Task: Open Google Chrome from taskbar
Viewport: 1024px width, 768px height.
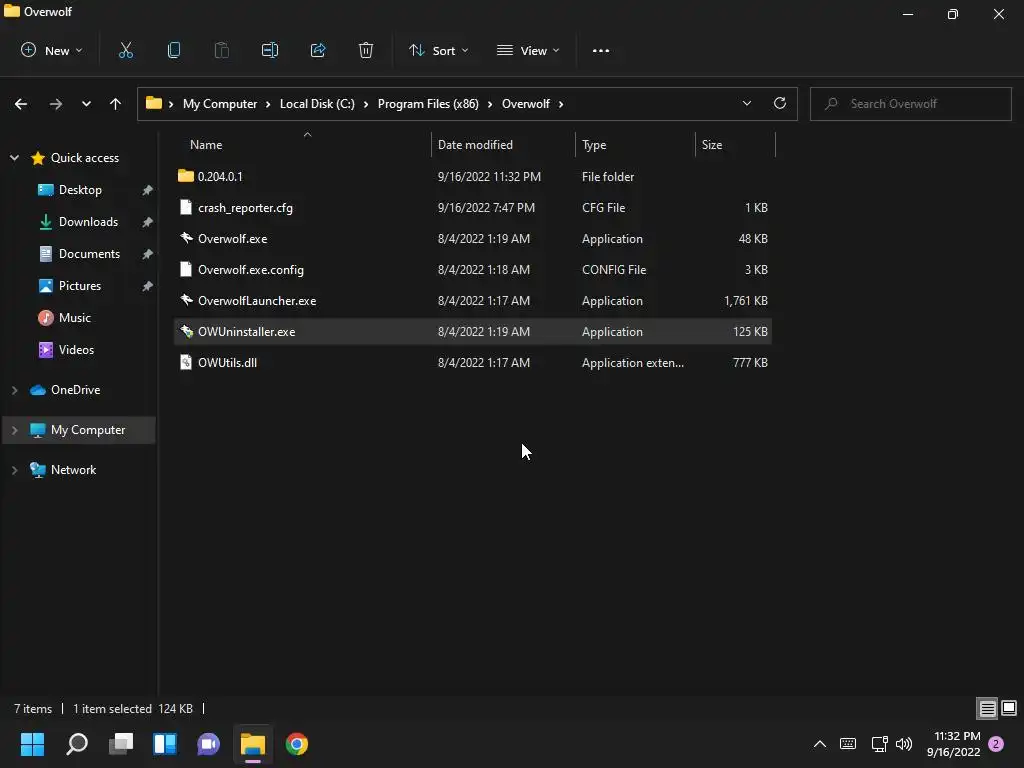Action: 296,744
